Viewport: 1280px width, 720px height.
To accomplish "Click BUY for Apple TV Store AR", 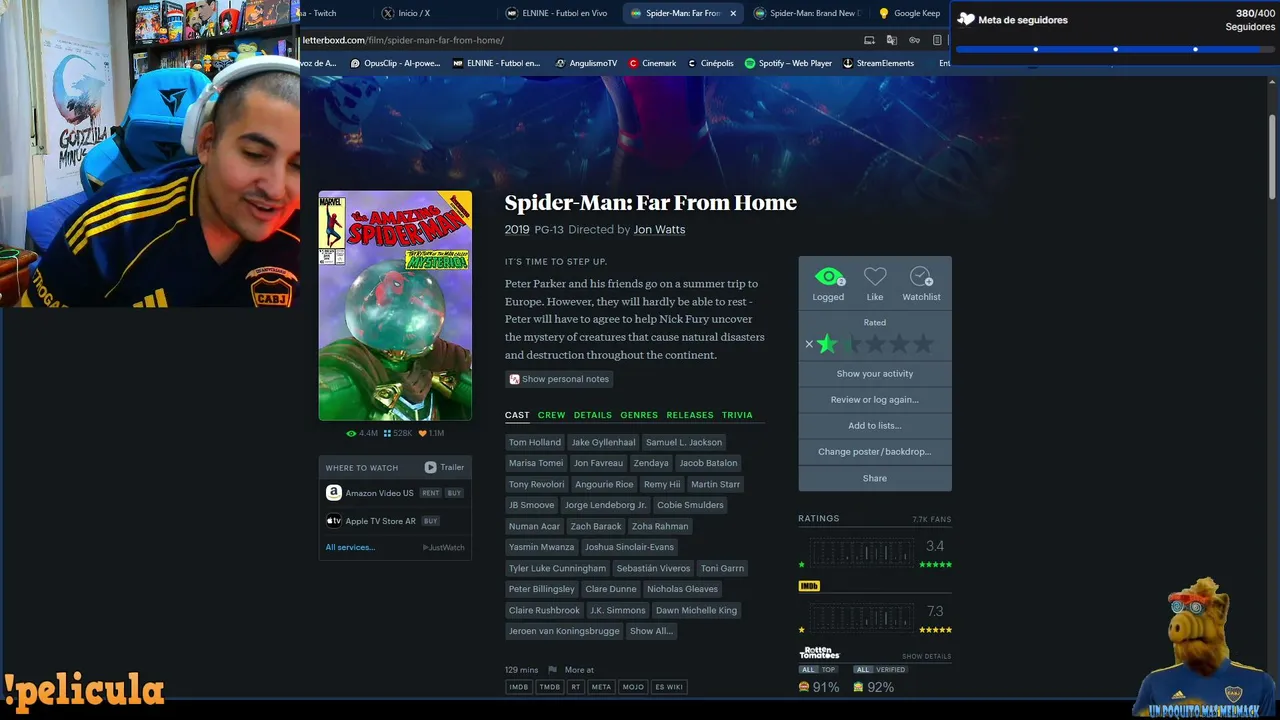I will pyautogui.click(x=431, y=521).
